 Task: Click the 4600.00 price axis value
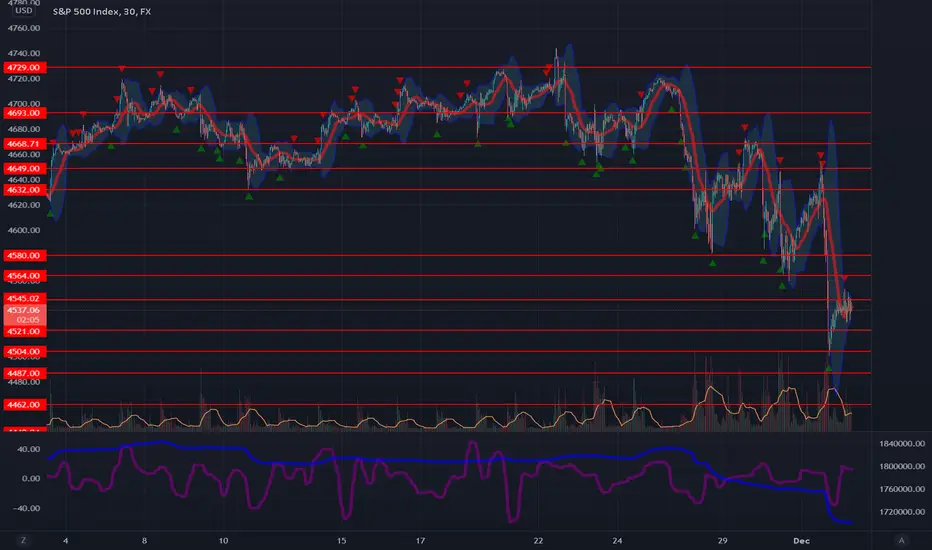[24, 230]
